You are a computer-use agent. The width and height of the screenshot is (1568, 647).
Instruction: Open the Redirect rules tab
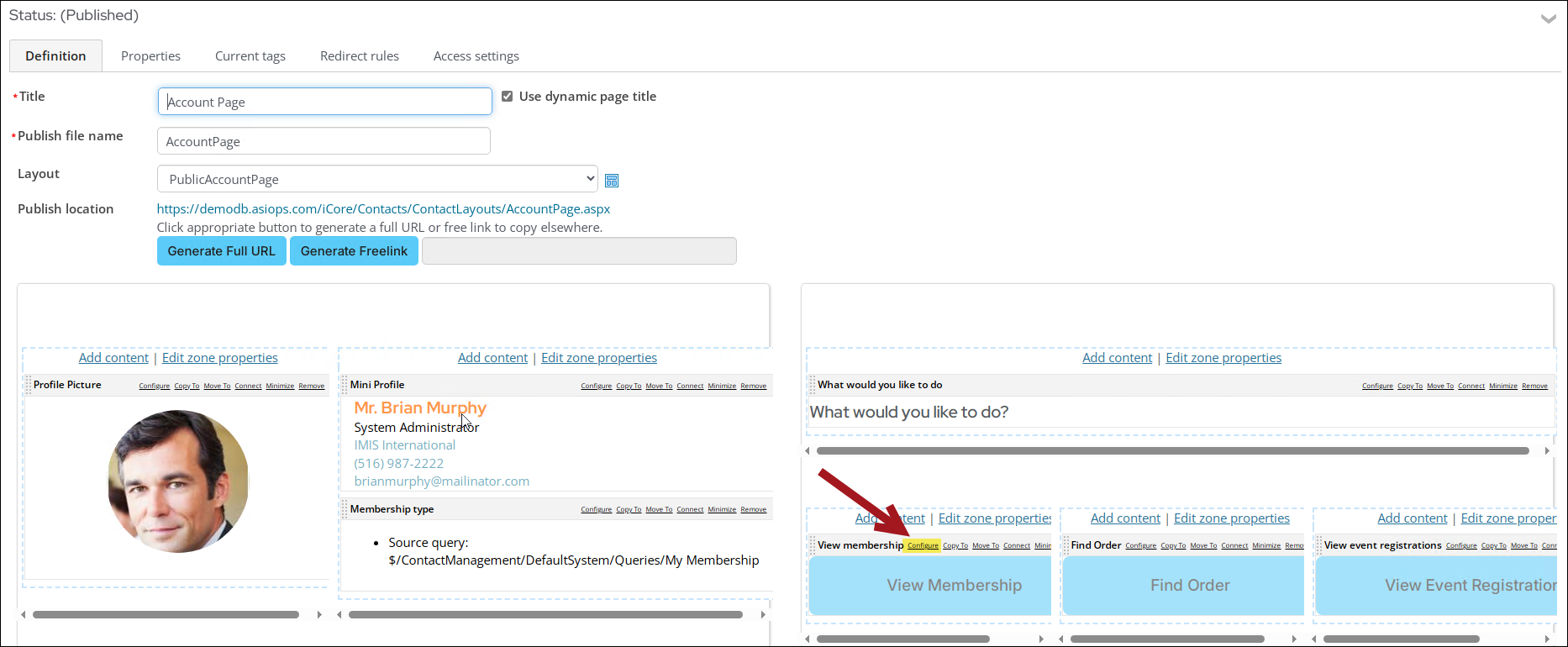pos(360,55)
